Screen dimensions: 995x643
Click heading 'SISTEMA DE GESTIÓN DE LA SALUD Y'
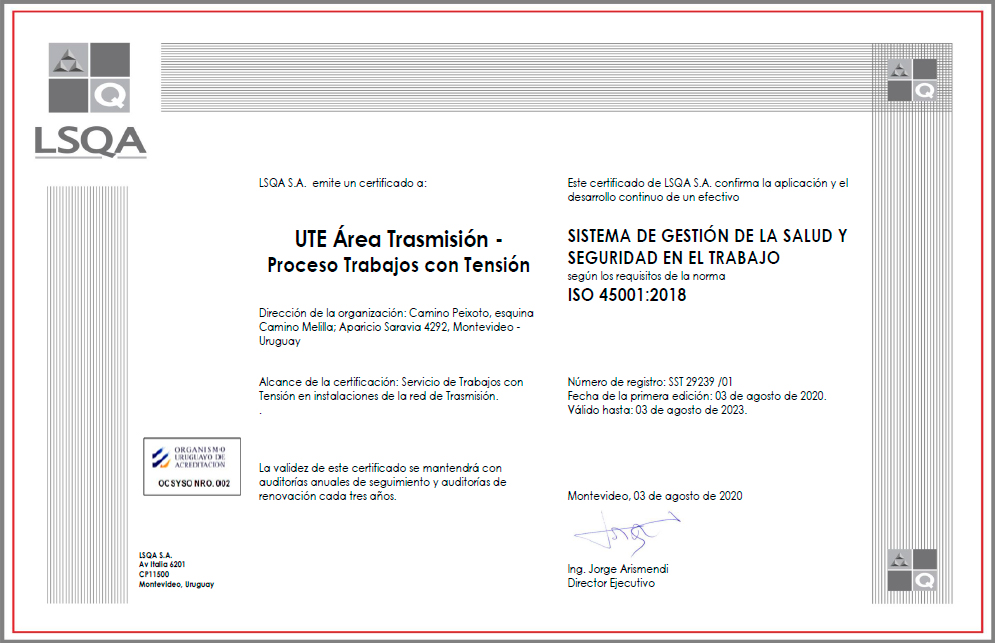707,236
